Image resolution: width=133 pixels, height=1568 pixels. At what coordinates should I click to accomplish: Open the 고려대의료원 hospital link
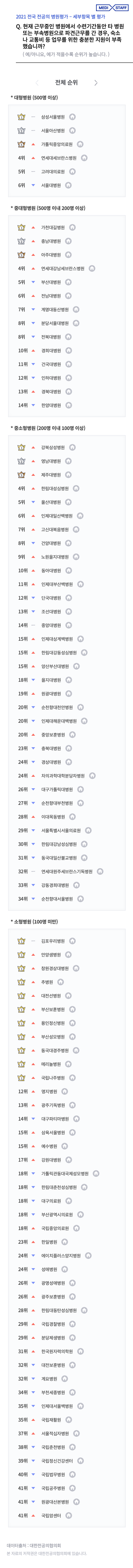(x=53, y=172)
